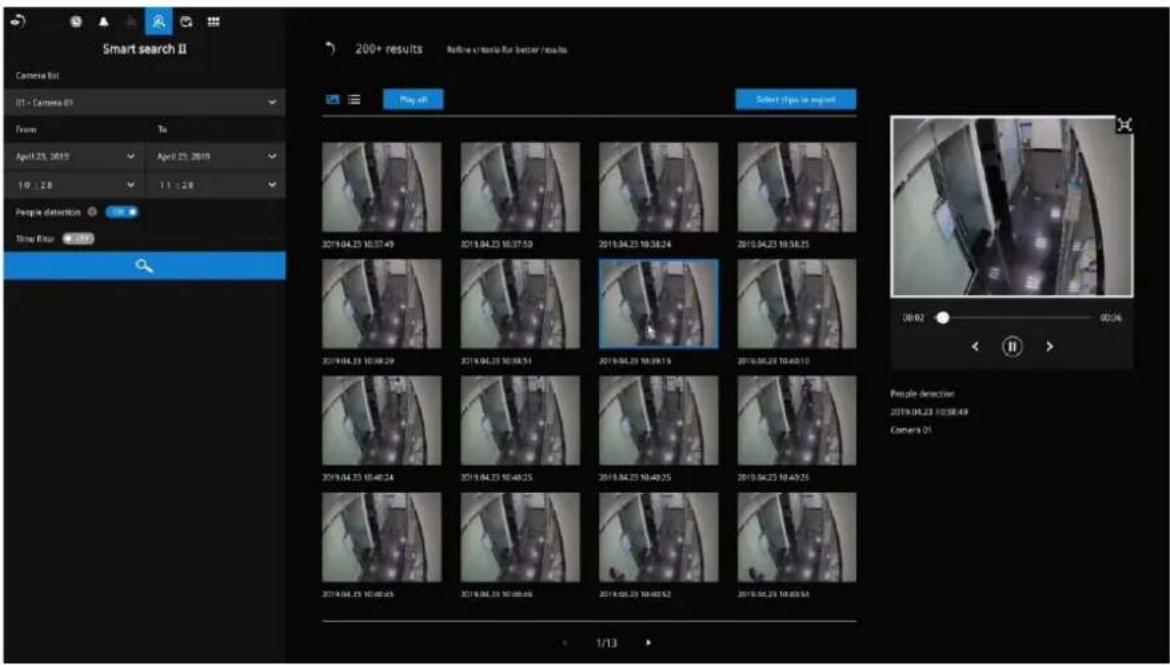Go to next results page arrow

pyautogui.click(x=648, y=643)
